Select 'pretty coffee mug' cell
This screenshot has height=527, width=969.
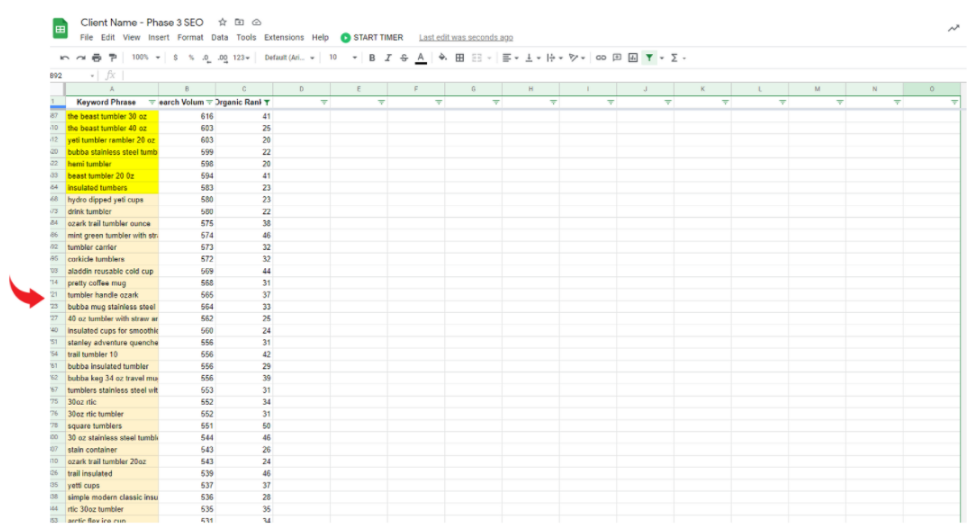coord(112,283)
